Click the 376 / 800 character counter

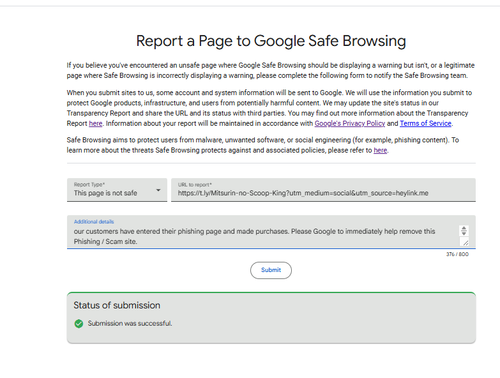(x=457, y=254)
